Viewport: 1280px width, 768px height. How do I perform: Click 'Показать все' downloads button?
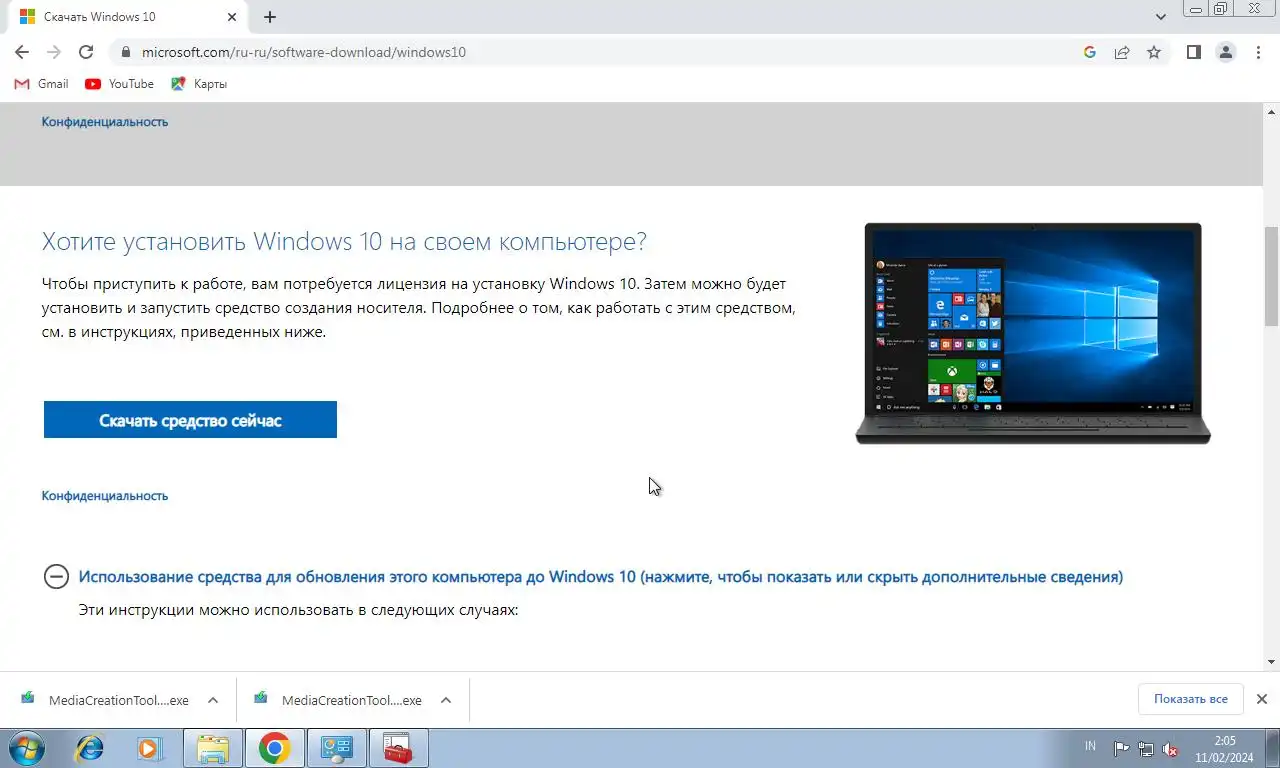click(x=1190, y=699)
